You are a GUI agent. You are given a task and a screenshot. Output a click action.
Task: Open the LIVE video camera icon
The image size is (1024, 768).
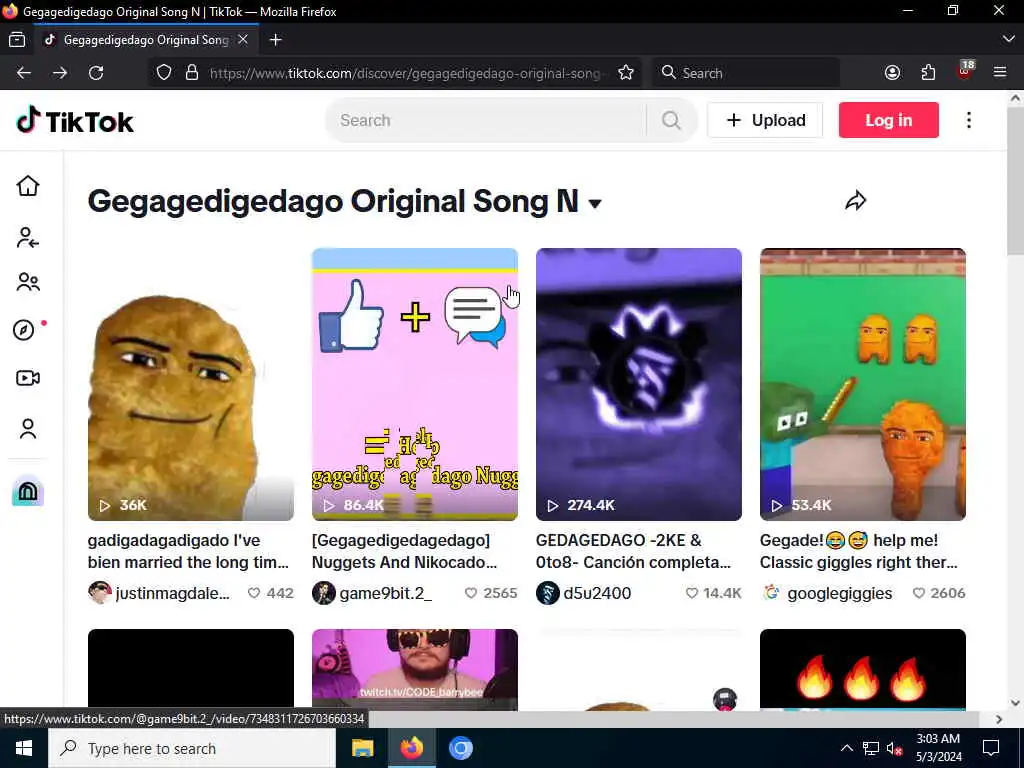[x=27, y=377]
